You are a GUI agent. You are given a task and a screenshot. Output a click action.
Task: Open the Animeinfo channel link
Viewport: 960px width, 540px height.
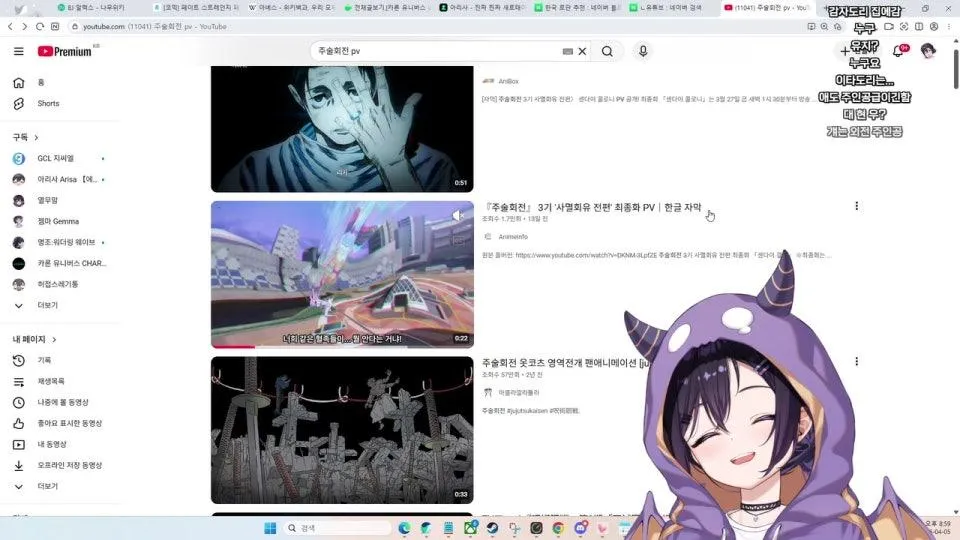512,236
